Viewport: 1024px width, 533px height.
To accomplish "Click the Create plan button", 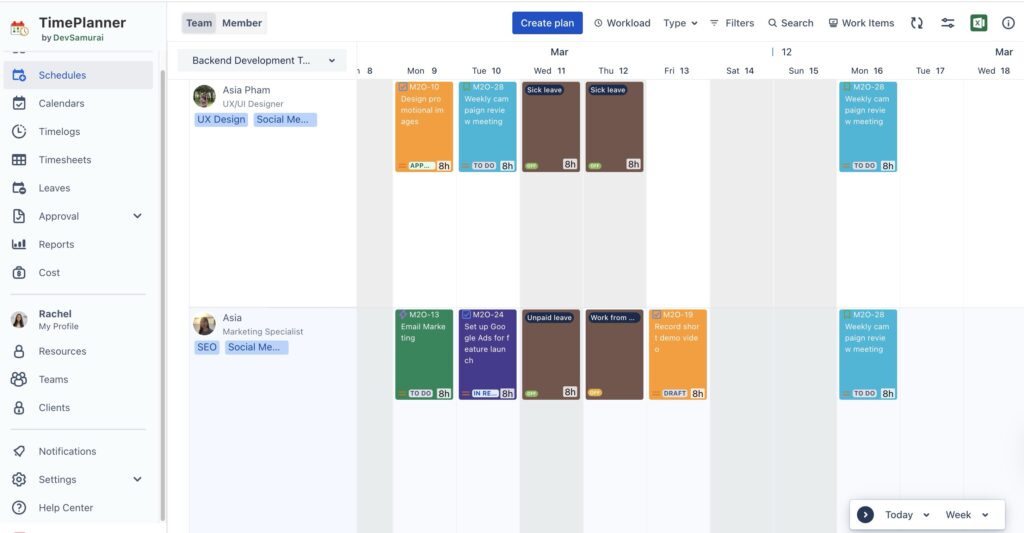I will 547,23.
